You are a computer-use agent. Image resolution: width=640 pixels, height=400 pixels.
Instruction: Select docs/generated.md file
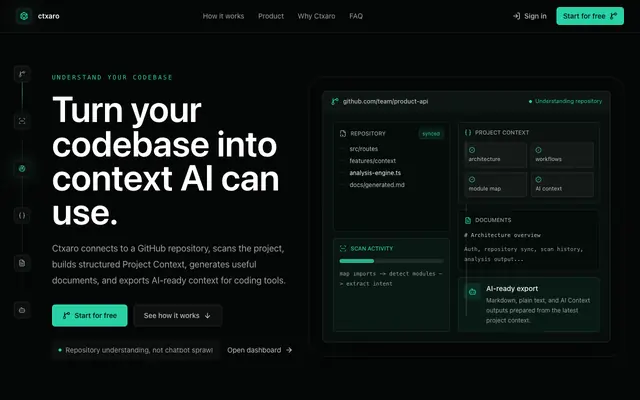(377, 185)
